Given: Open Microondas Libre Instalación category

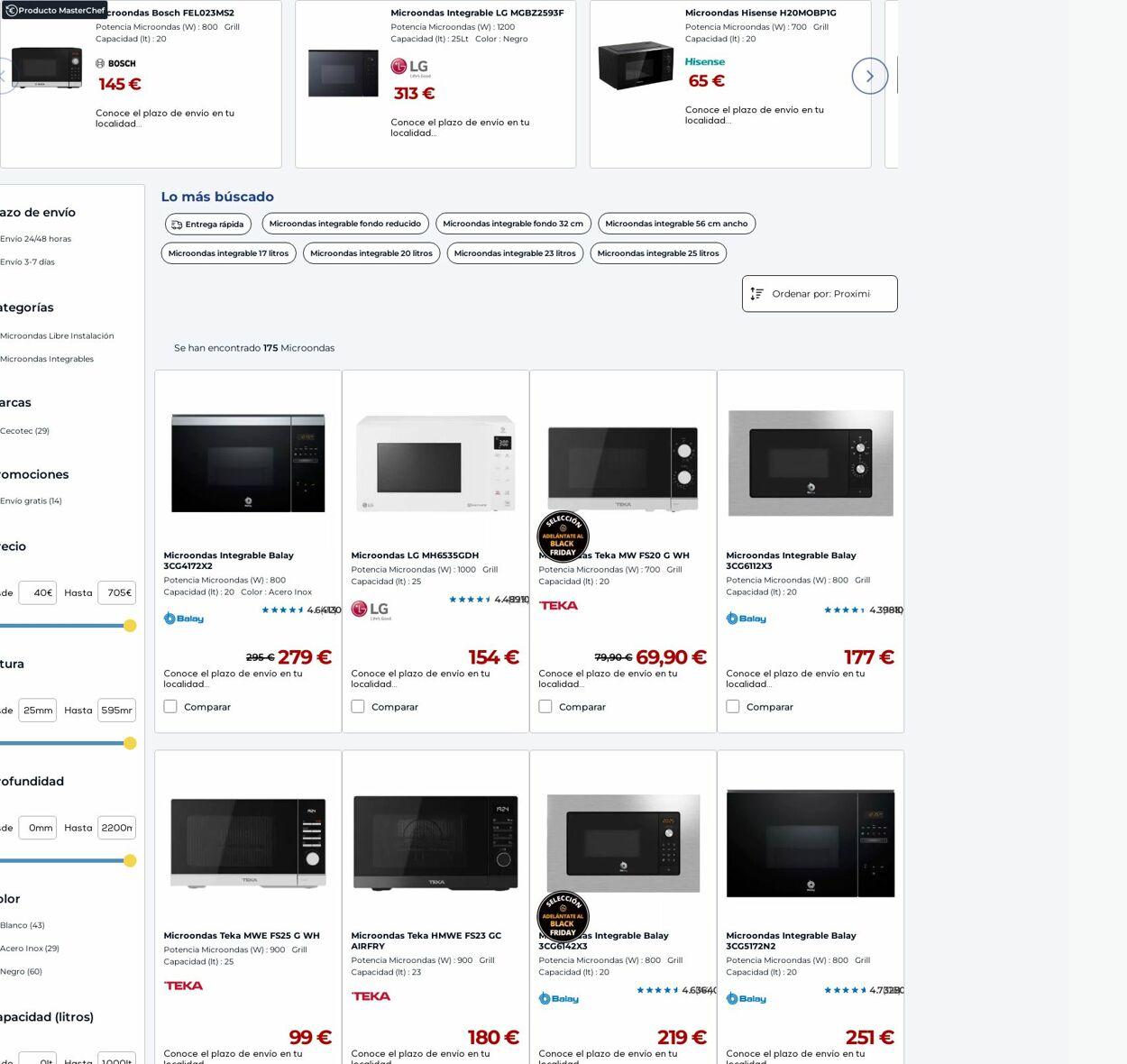Looking at the screenshot, I should coord(57,336).
